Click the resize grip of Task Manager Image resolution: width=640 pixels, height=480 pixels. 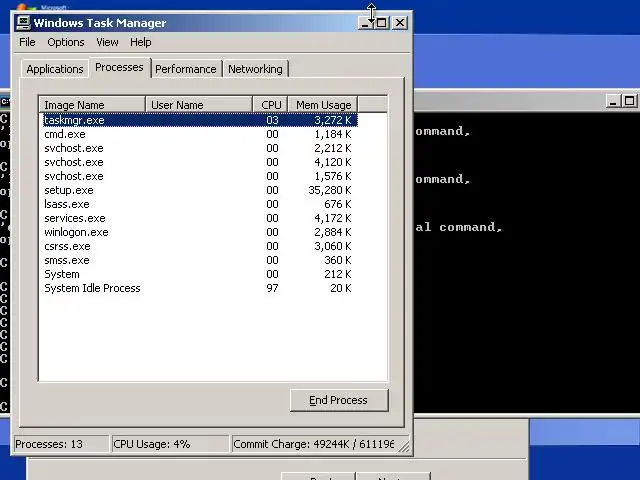pyautogui.click(x=404, y=446)
